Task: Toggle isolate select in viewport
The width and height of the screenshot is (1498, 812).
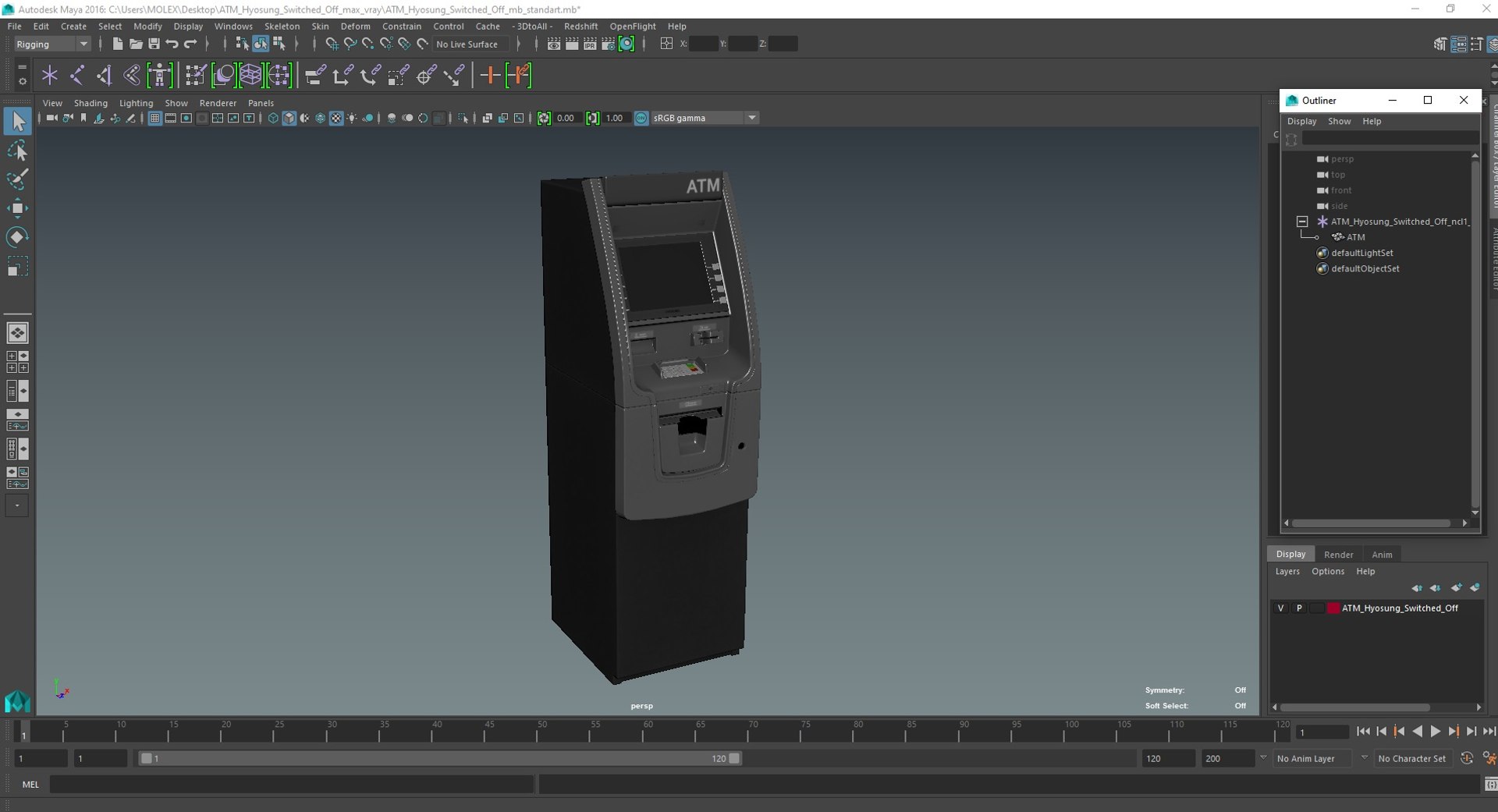Action: click(463, 119)
